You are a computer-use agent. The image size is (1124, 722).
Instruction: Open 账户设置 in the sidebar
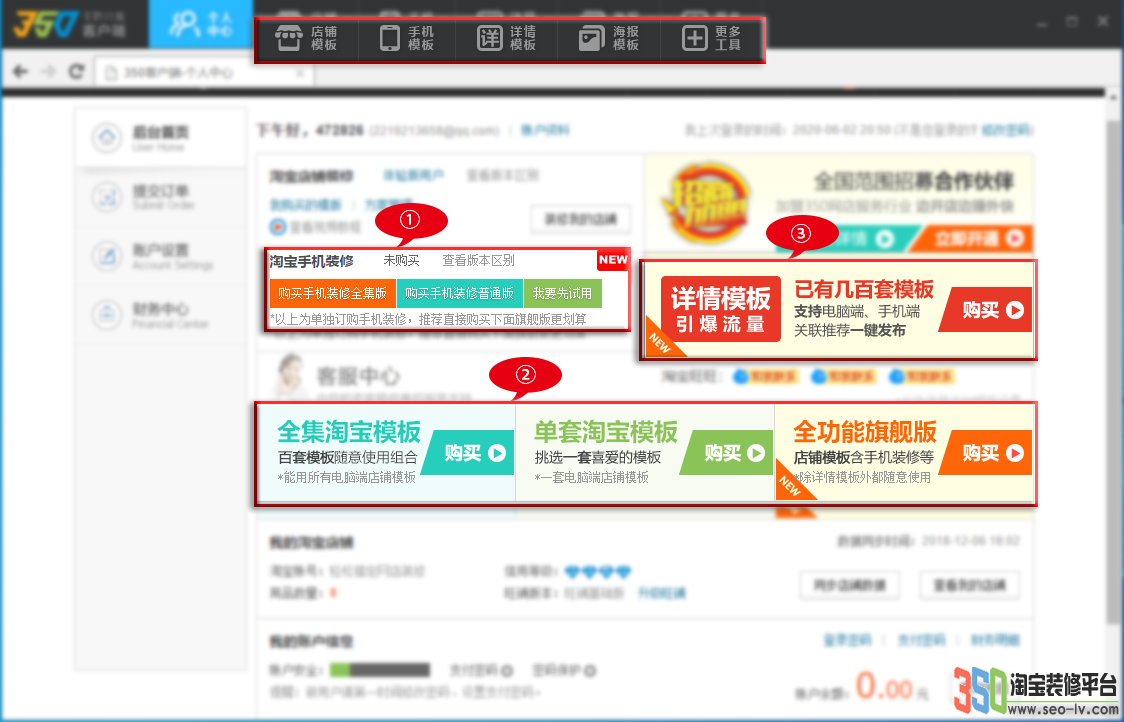point(161,255)
